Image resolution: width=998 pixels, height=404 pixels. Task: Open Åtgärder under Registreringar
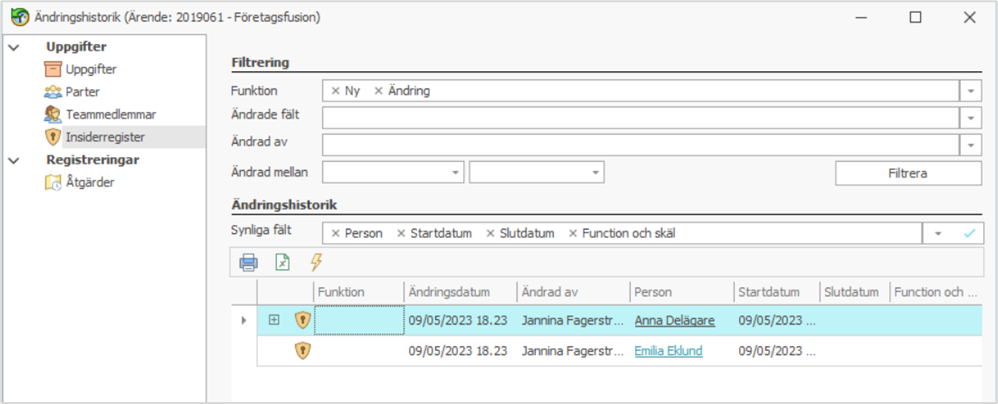tap(89, 182)
